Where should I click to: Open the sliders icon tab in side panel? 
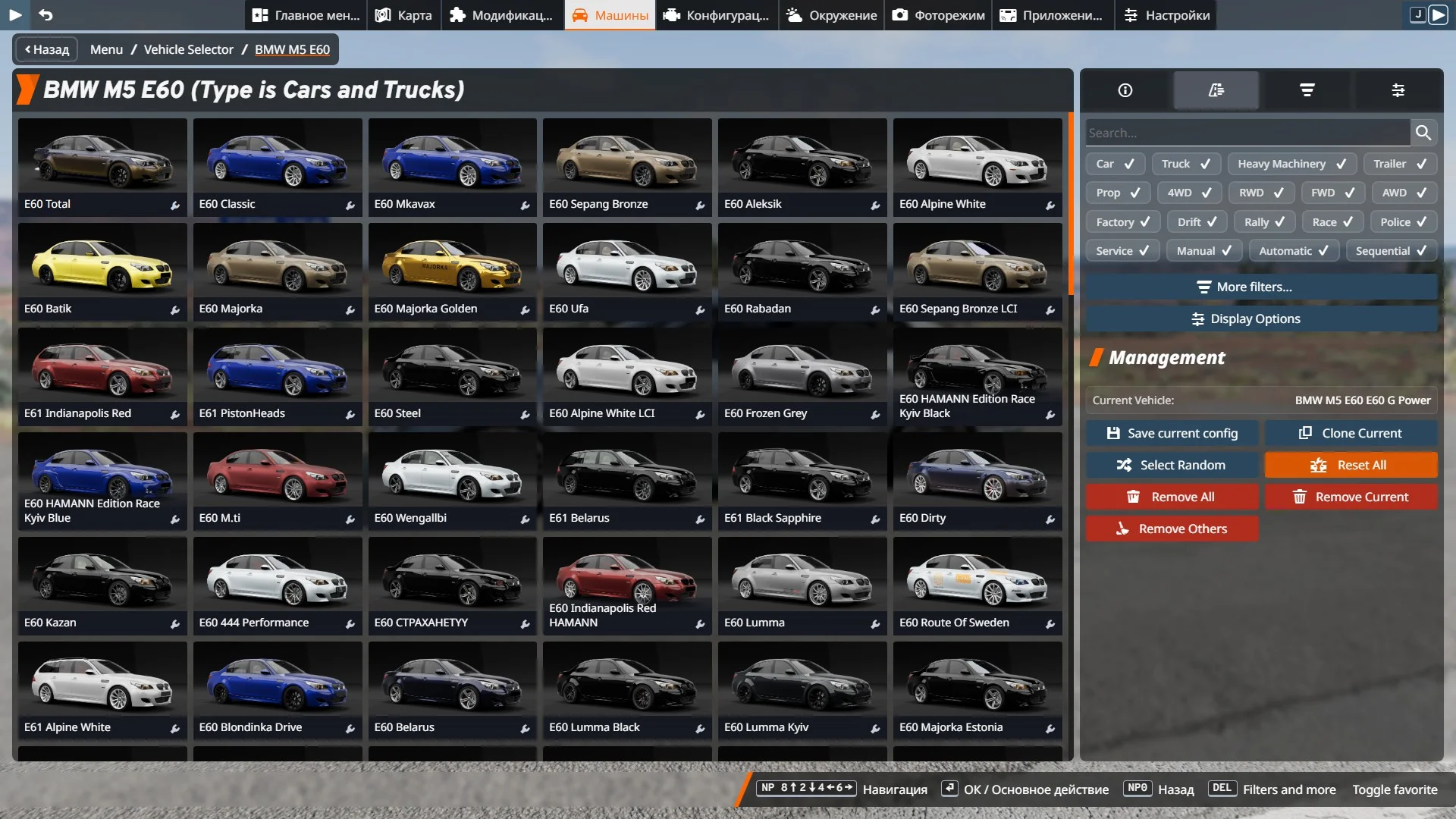(x=1398, y=90)
